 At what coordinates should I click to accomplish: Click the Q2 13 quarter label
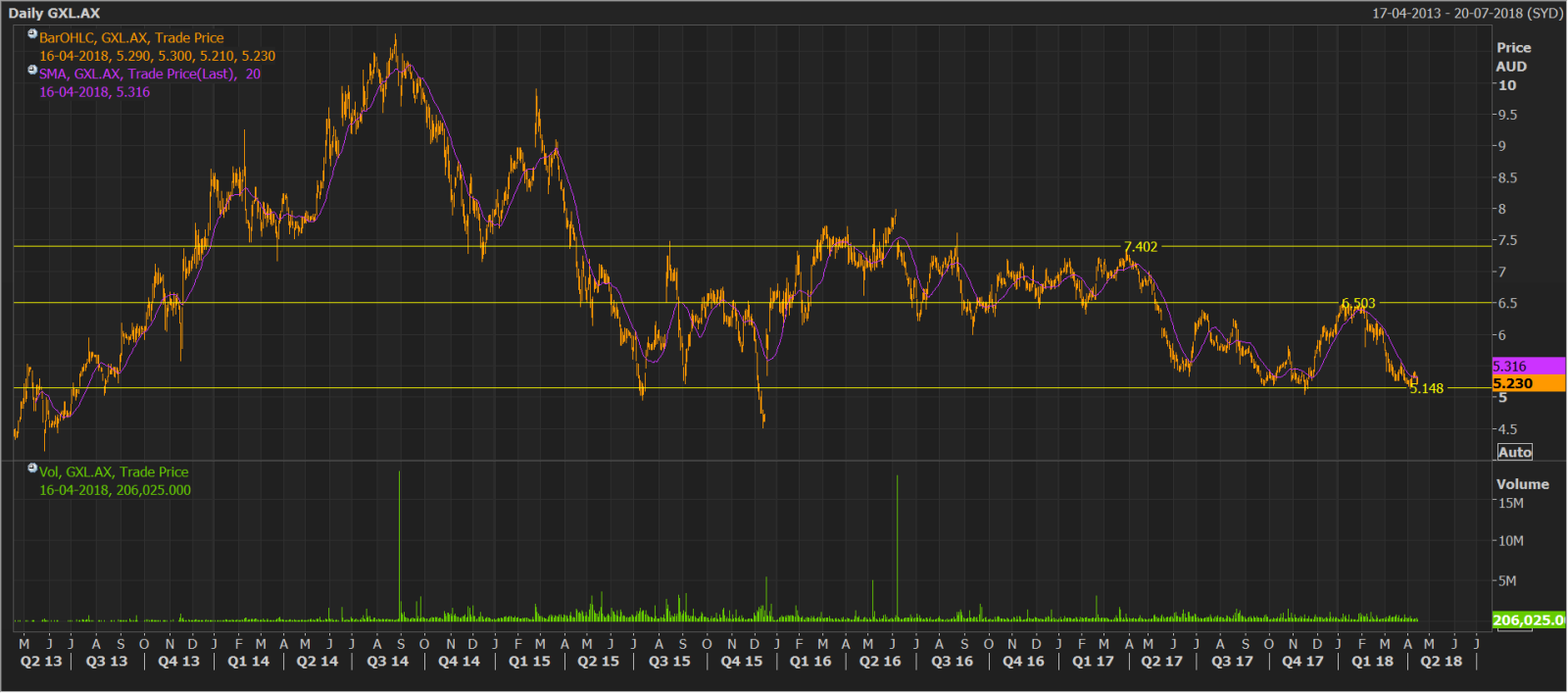[41, 662]
